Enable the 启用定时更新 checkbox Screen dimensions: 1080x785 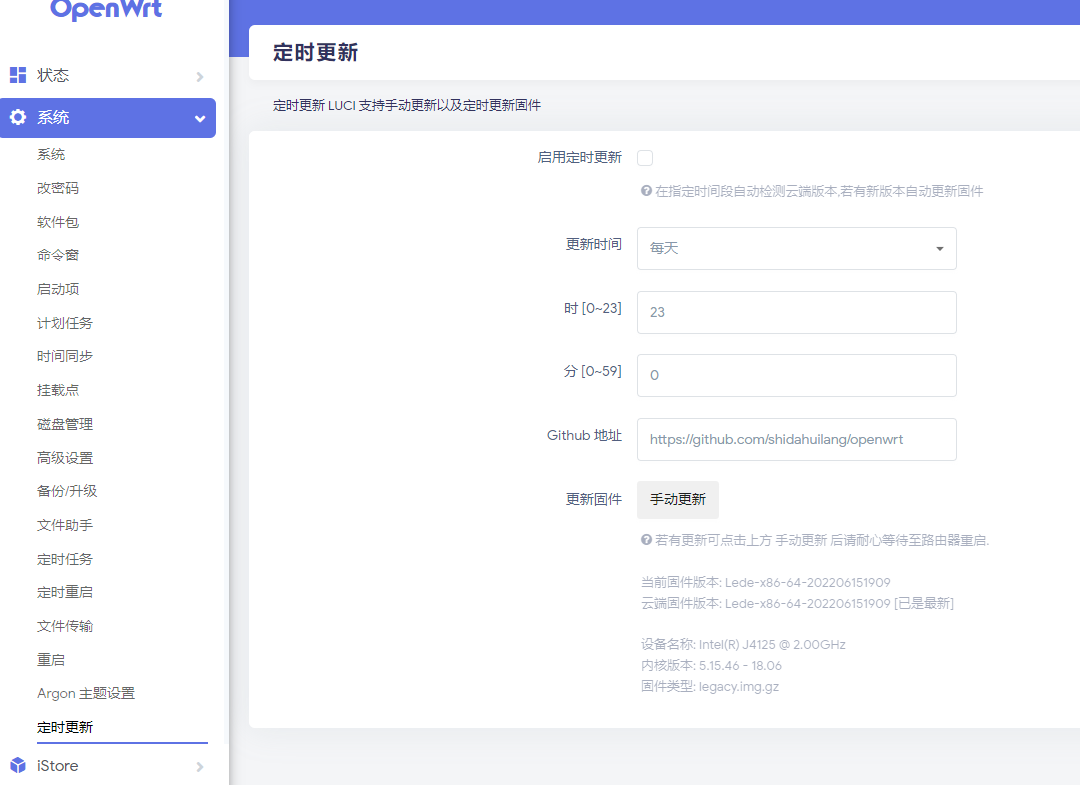(645, 157)
